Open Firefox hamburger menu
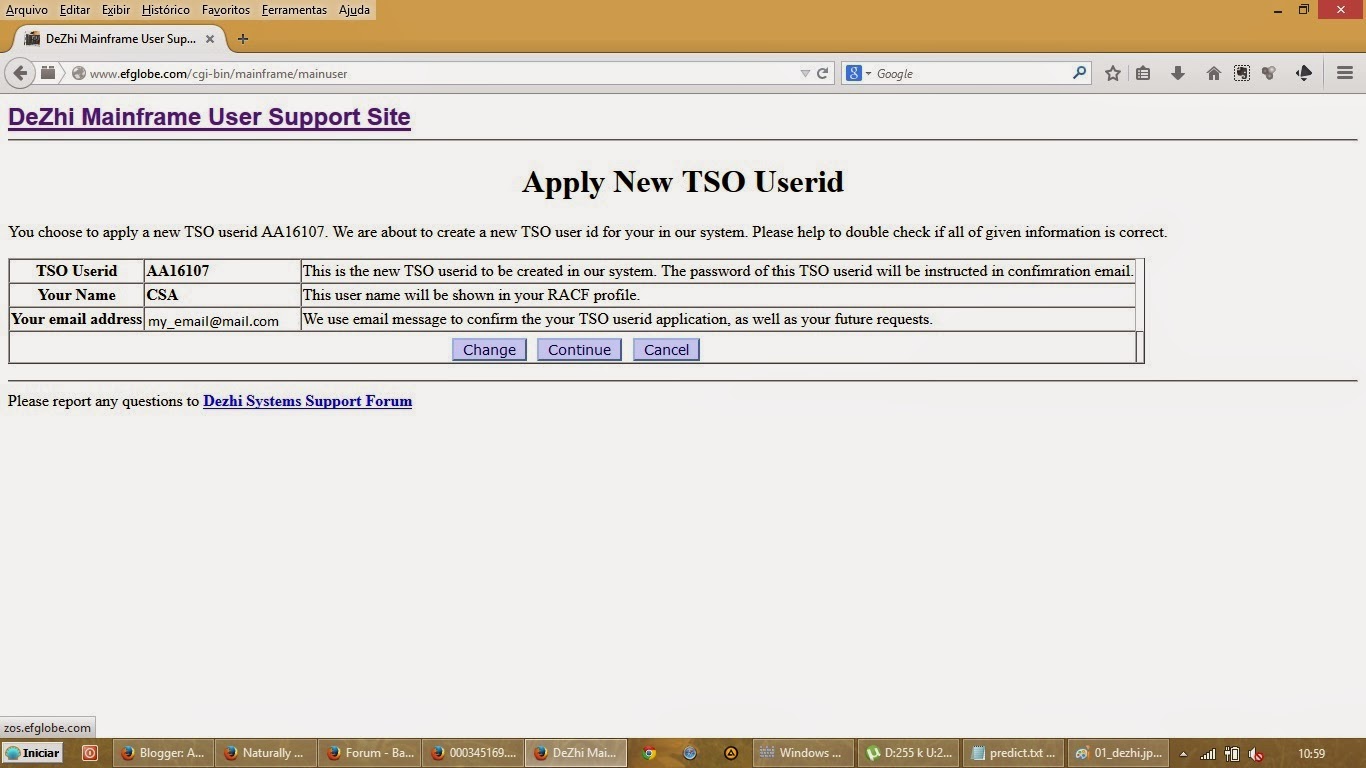The height and width of the screenshot is (768, 1366). 1344,73
